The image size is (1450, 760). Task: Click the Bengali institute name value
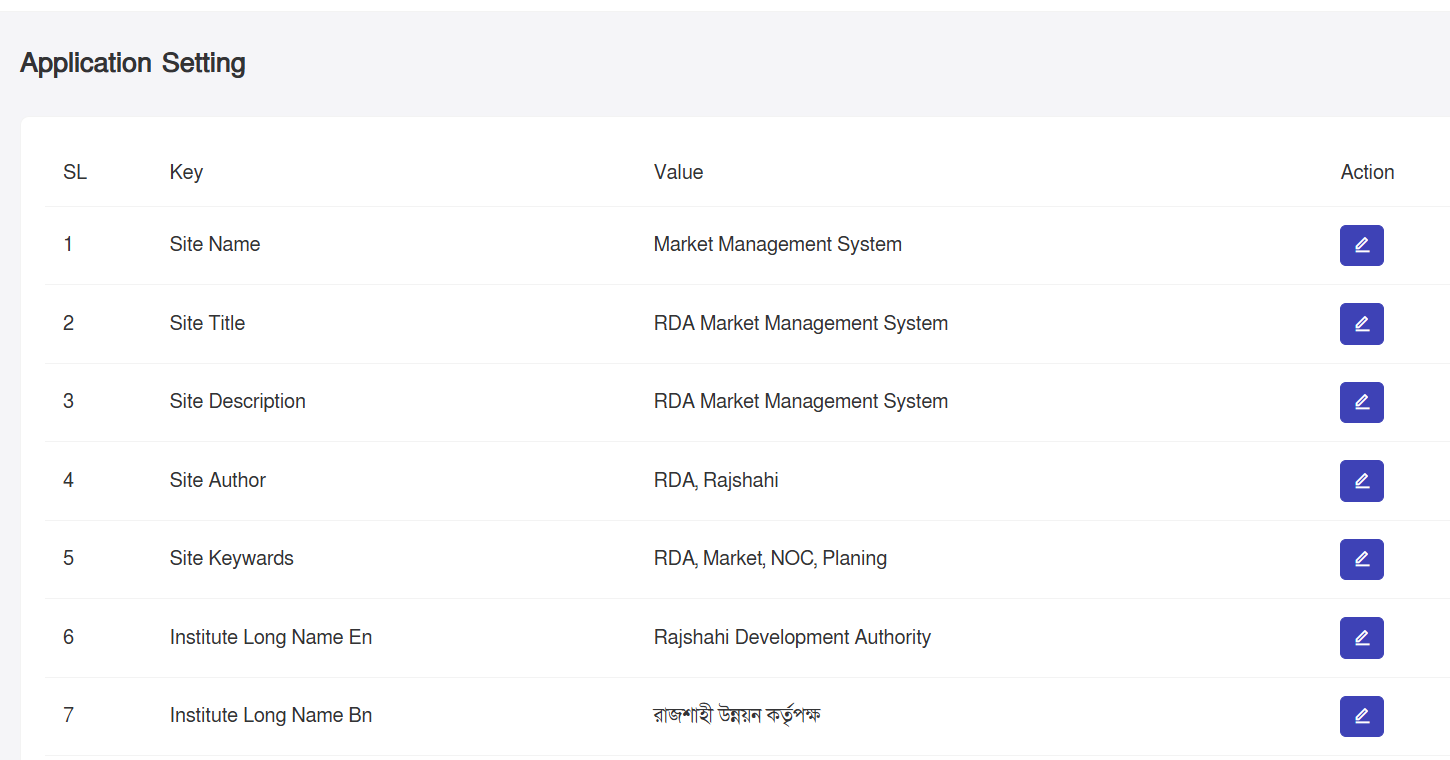pyautogui.click(x=737, y=715)
